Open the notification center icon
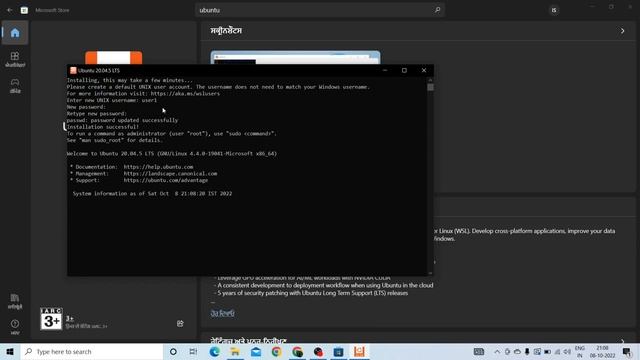 [x=627, y=351]
